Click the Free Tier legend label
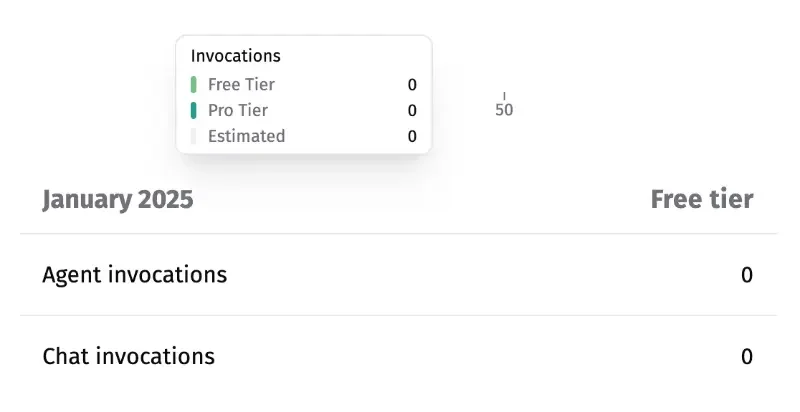800x412 pixels. (x=241, y=85)
